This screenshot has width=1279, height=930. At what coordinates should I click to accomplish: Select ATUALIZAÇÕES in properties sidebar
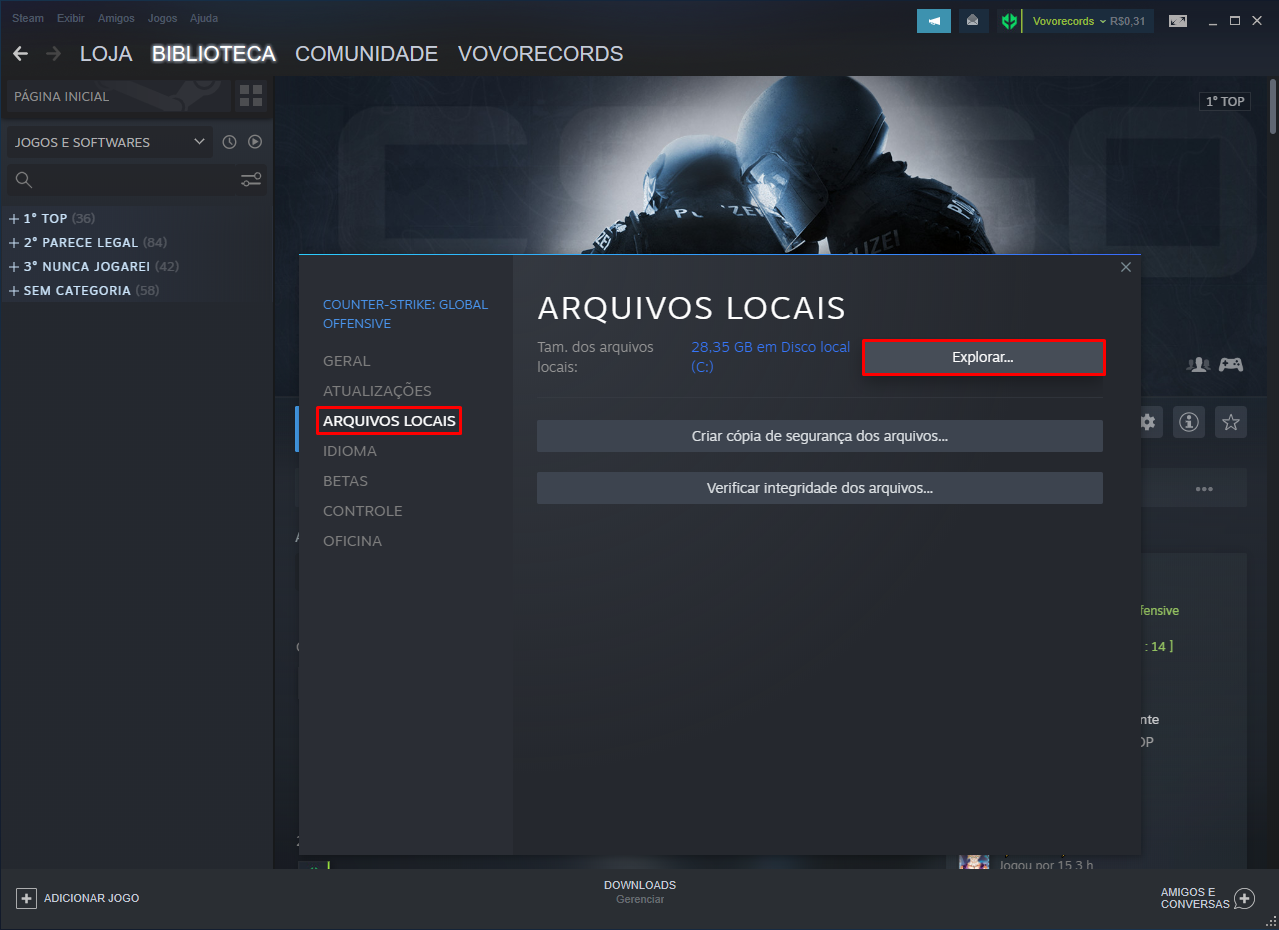[377, 391]
